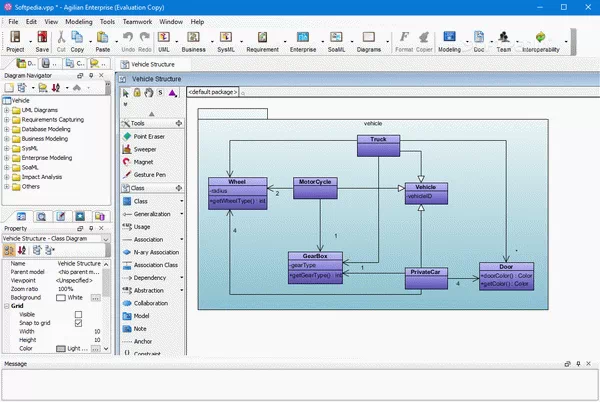
Task: Open the Project toolbar button
Action: coord(15,41)
